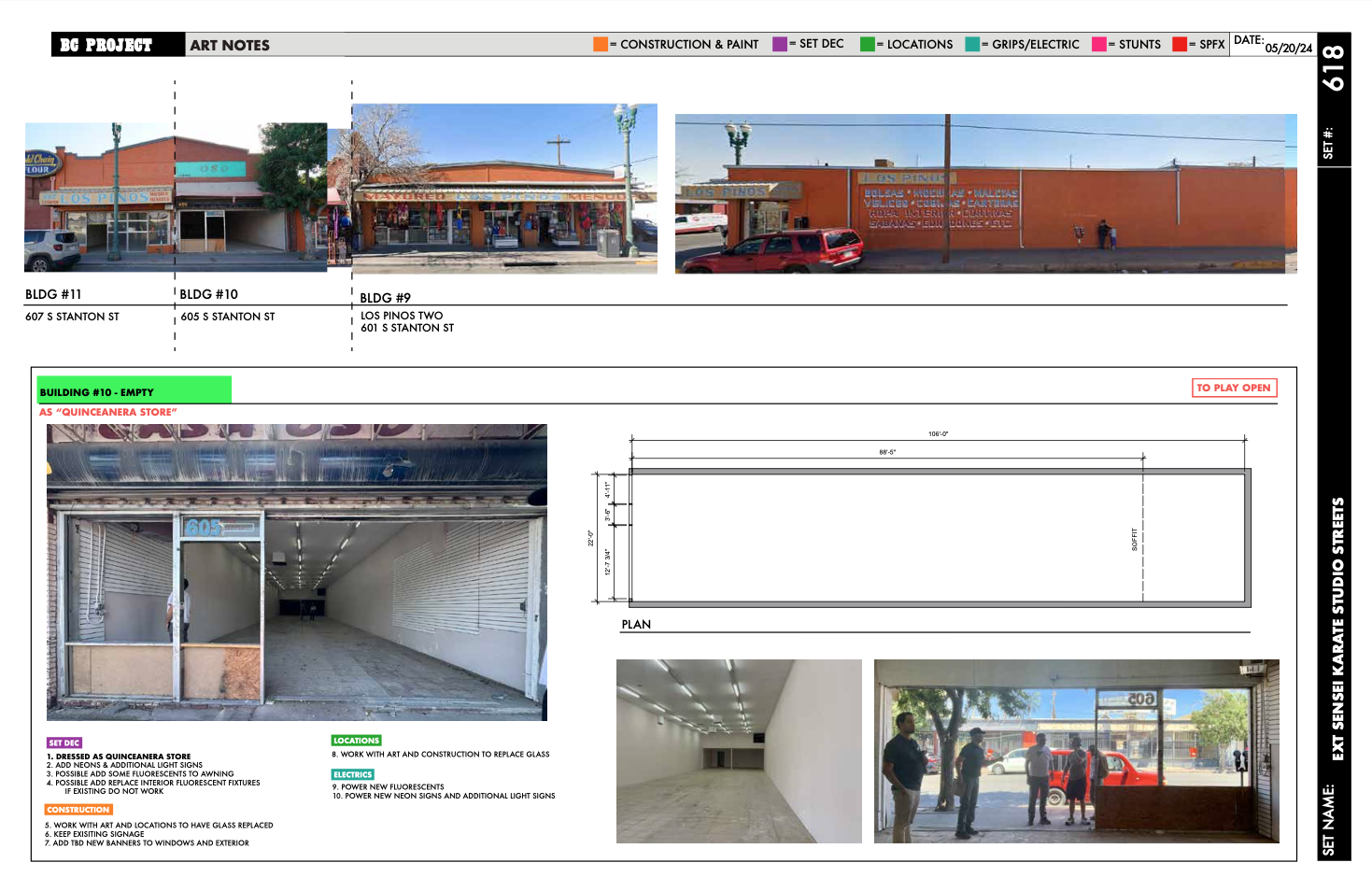
Task: Click the BLDG #11 label
Action: pos(53,294)
